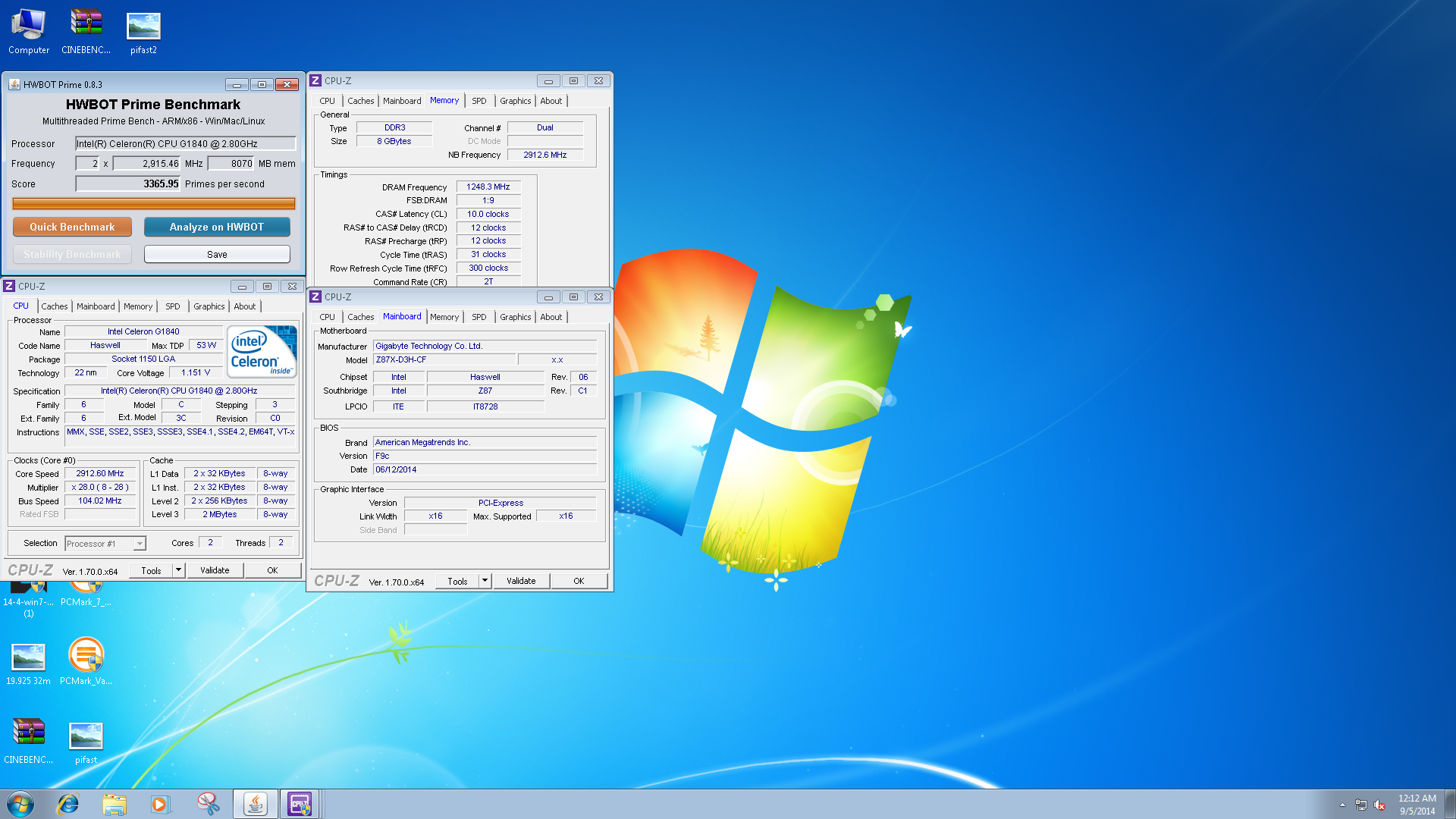Open Graphics tab in the Memory window

[x=516, y=101]
